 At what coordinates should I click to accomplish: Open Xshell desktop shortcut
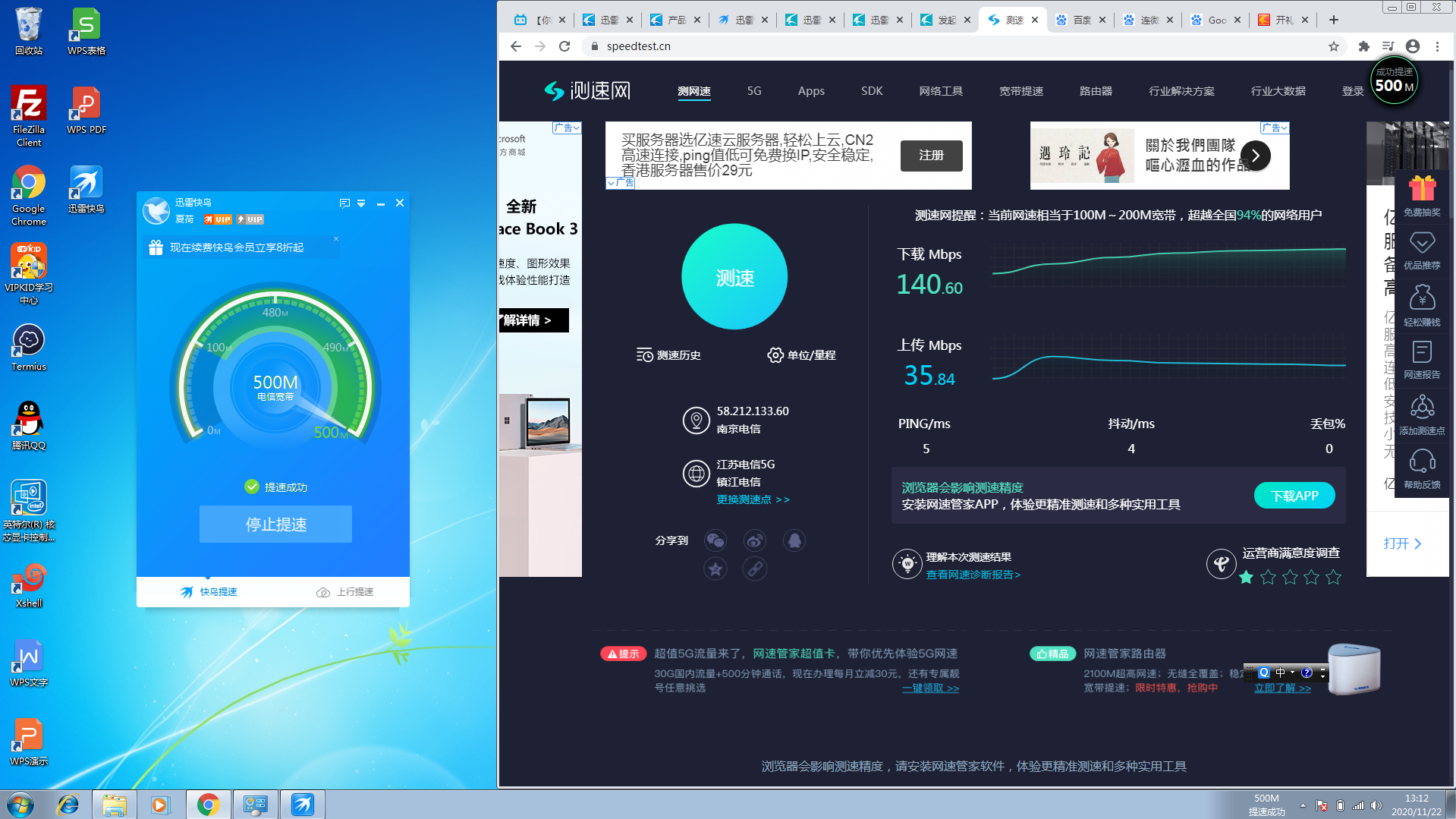29,584
